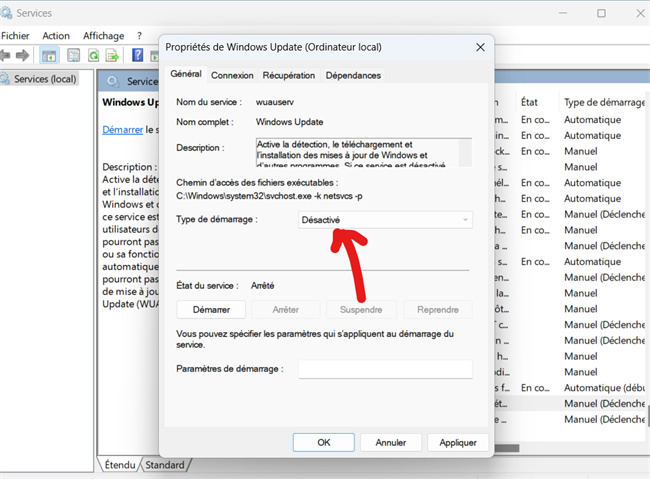
Task: Click the service name wuauserv
Action: 275,102
